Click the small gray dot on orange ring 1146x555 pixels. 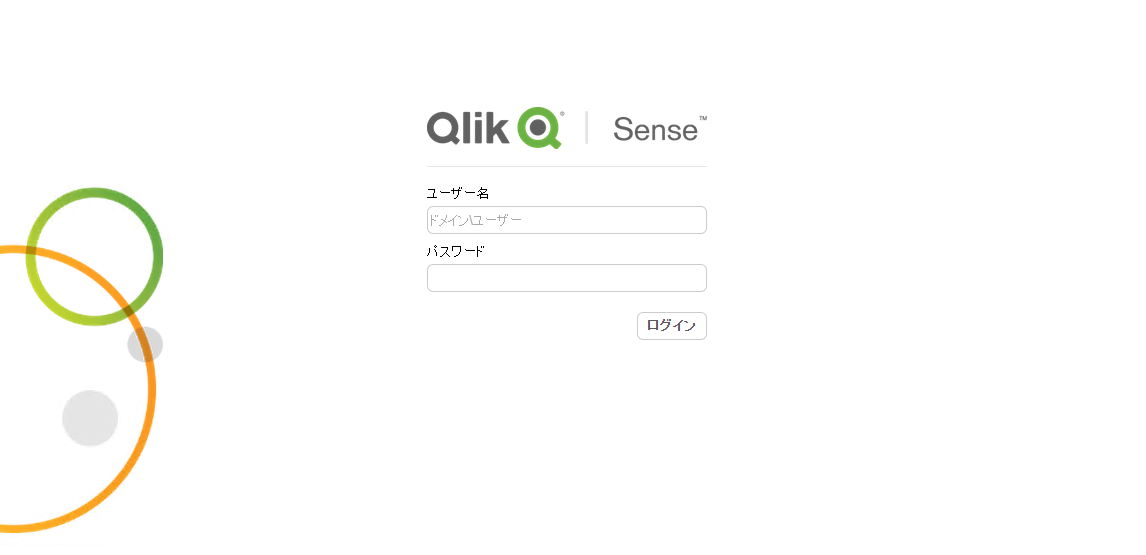145,344
